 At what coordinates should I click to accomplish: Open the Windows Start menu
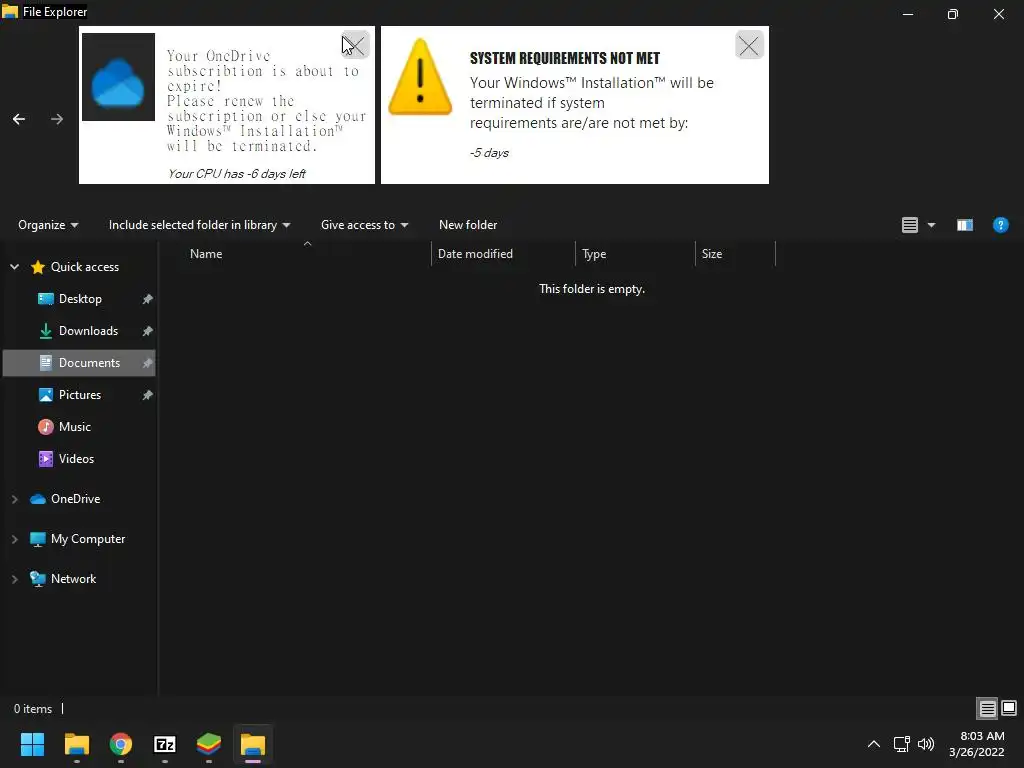tap(33, 744)
